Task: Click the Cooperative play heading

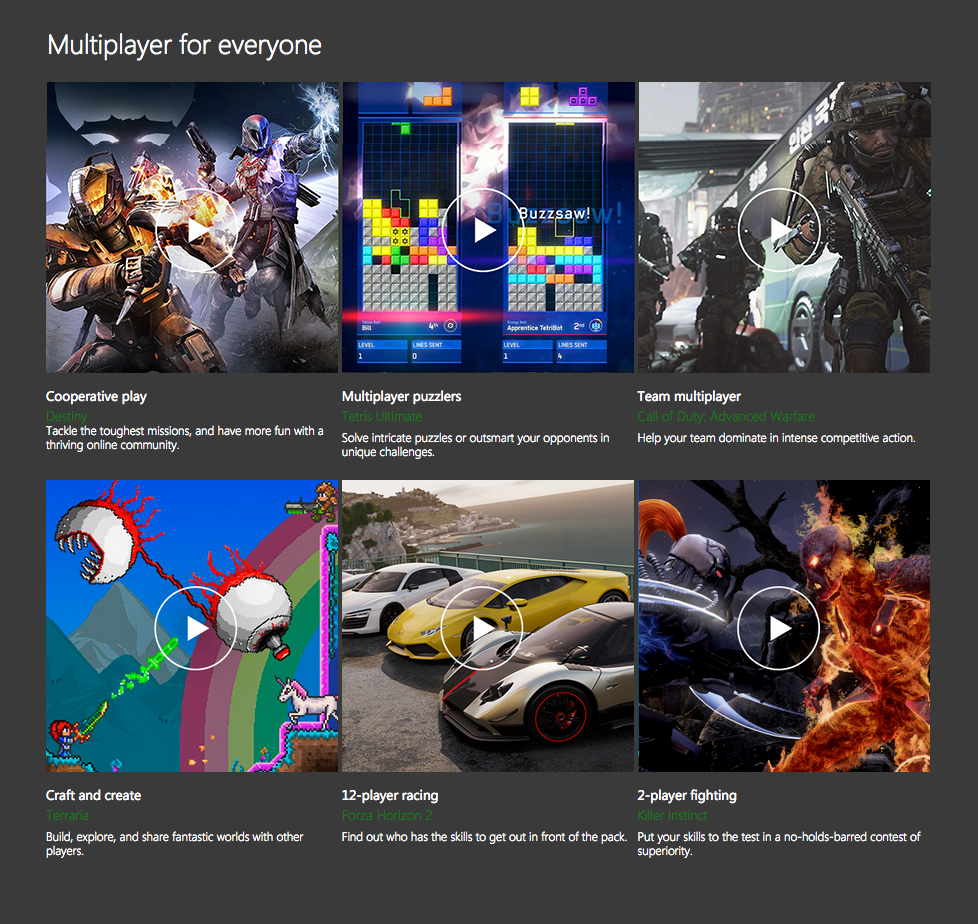Action: [x=96, y=396]
